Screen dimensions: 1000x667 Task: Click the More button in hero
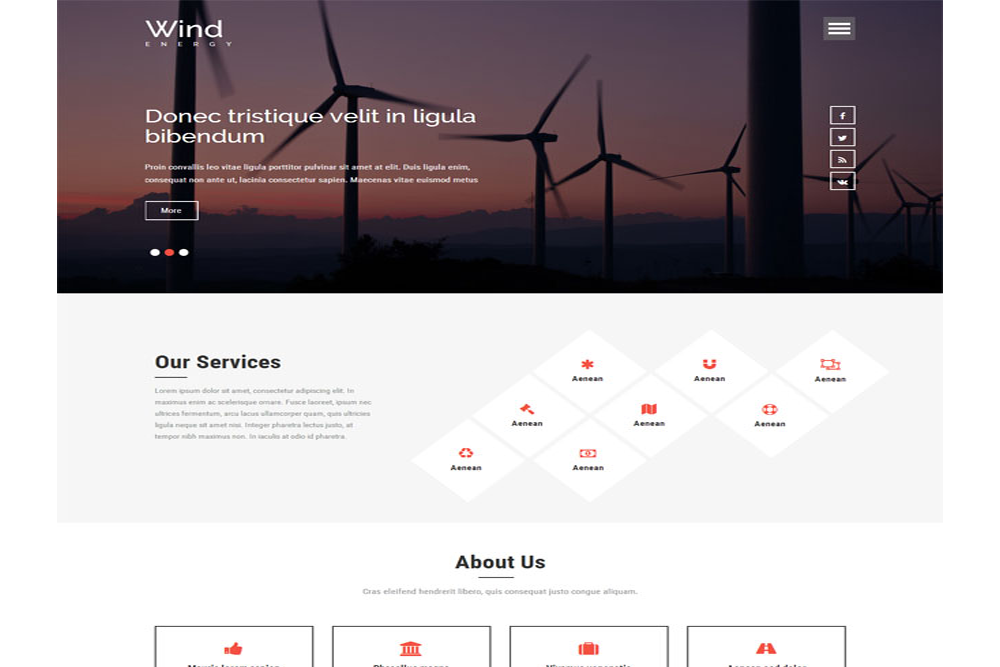(172, 210)
